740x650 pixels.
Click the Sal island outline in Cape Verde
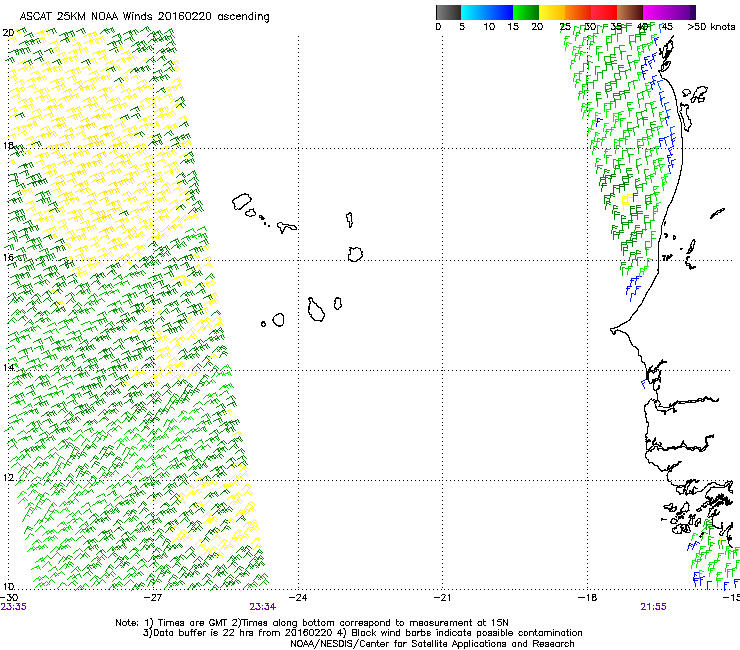point(350,219)
